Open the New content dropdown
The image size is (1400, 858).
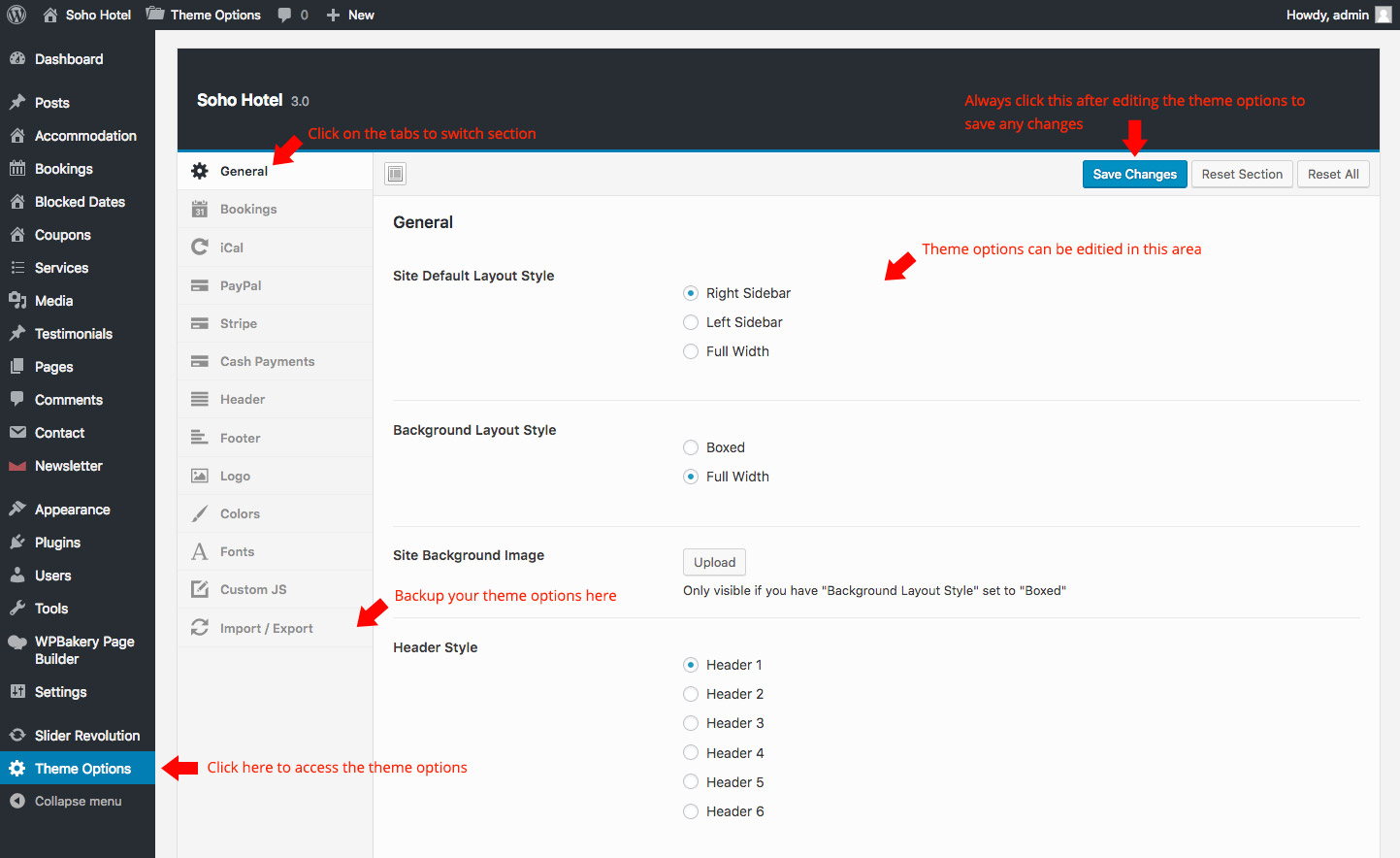(x=350, y=15)
